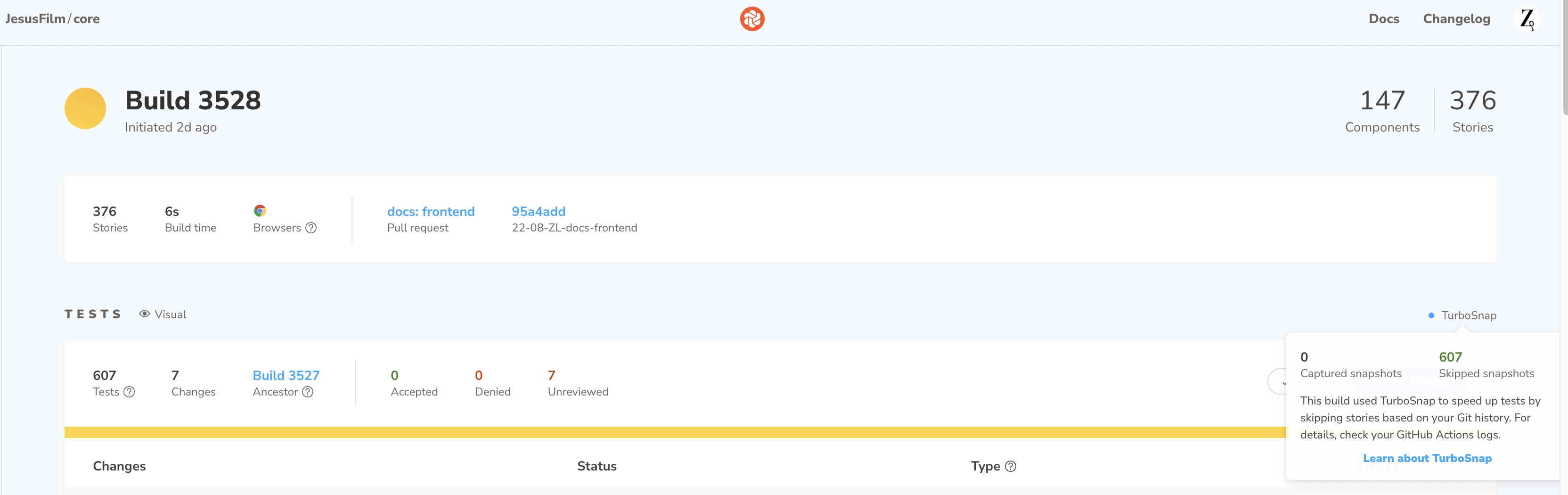Click help icon next to Ancestor
The width and height of the screenshot is (1568, 495).
308,392
